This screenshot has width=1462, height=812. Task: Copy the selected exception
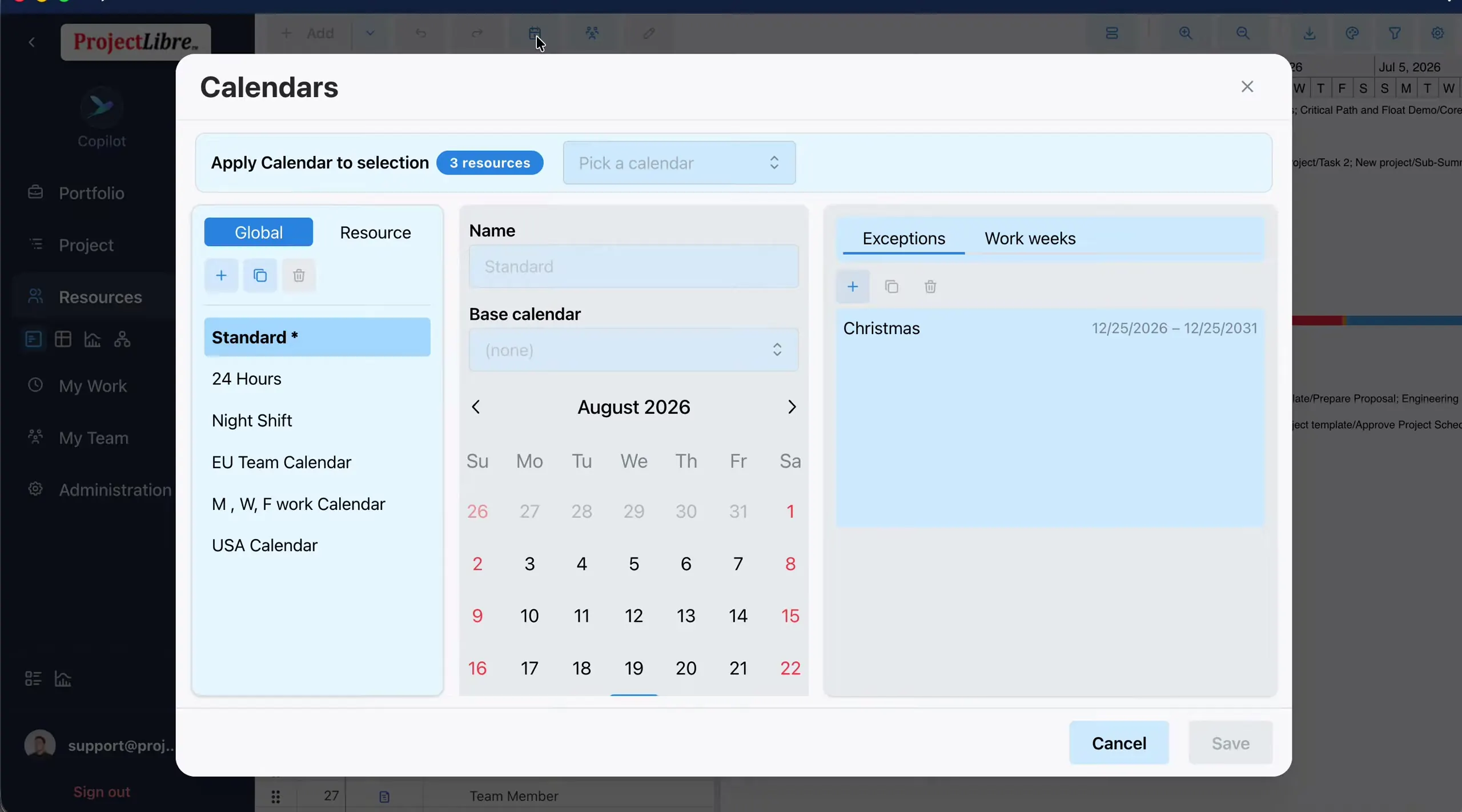pos(891,287)
